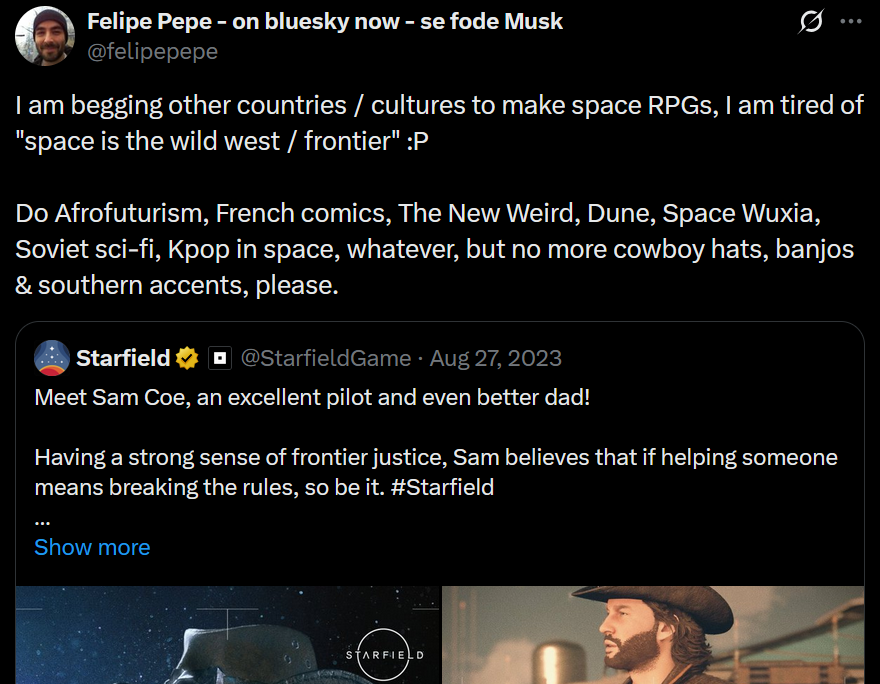880x684 pixels.
Task: Click the Aug 27, 2023 timestamp
Action: pos(496,358)
